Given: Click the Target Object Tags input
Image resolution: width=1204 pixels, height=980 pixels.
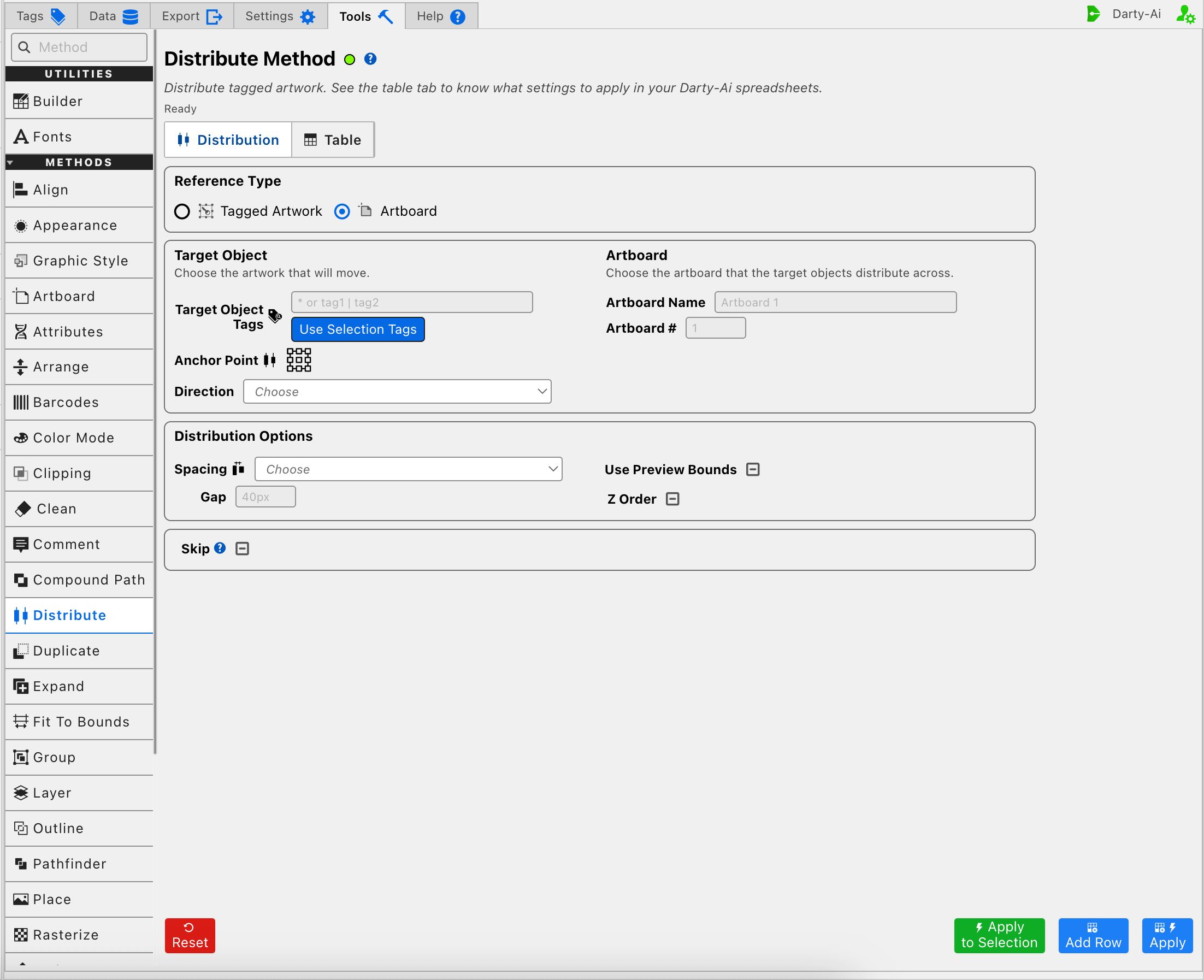Looking at the screenshot, I should coord(412,303).
